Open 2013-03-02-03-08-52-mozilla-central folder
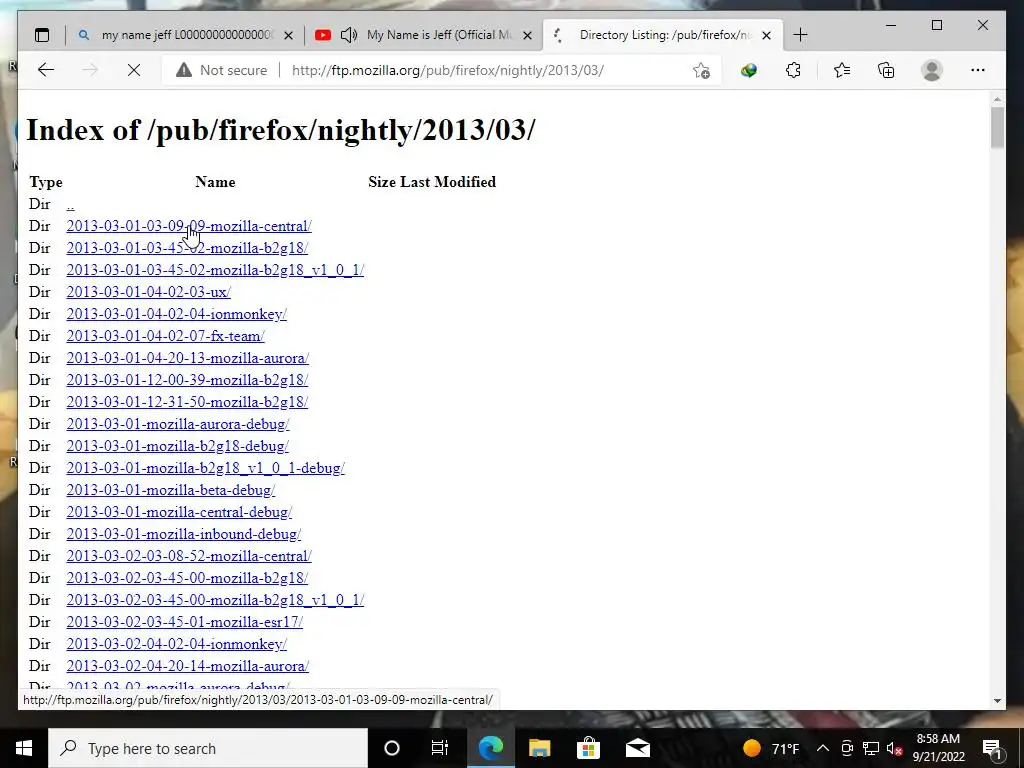This screenshot has height=768, width=1024. point(189,556)
